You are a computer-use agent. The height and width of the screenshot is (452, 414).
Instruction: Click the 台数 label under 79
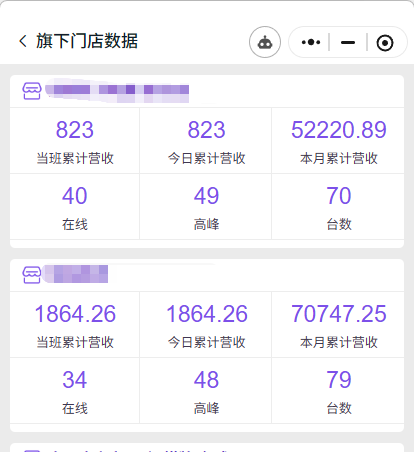point(339,408)
